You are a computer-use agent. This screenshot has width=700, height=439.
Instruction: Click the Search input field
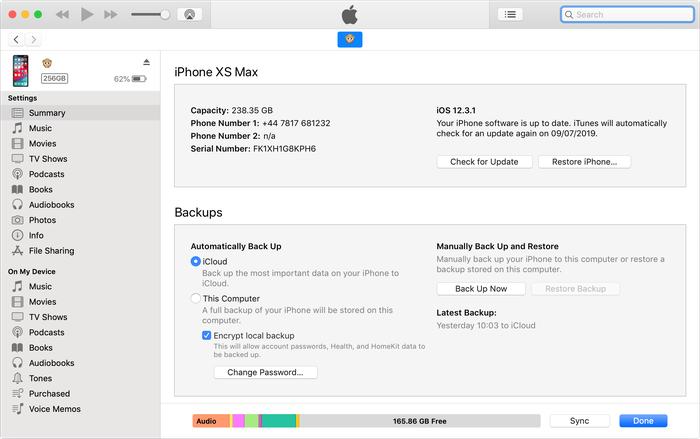point(627,15)
